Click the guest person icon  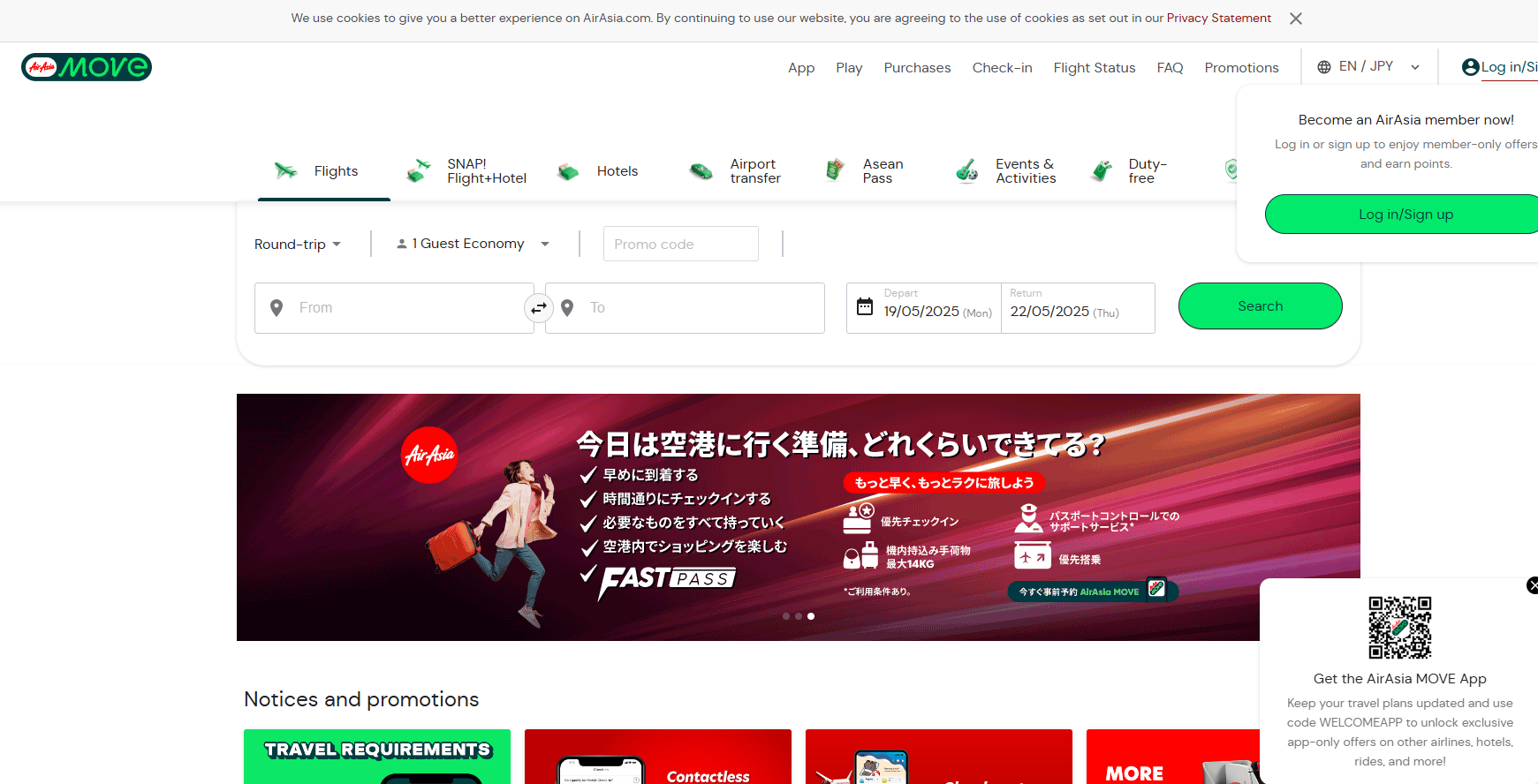tap(402, 244)
